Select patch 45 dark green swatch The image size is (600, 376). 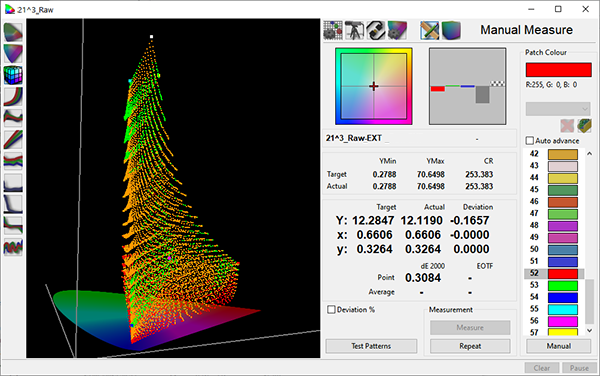(563, 190)
